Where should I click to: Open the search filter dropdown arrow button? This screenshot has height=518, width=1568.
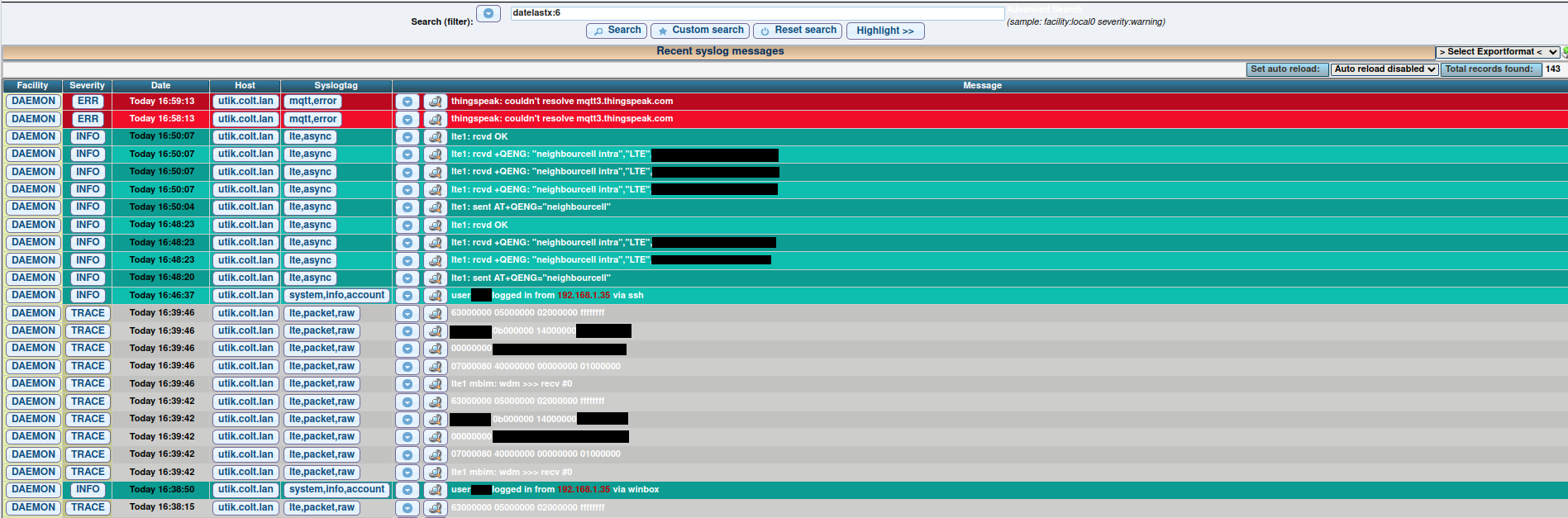(489, 13)
